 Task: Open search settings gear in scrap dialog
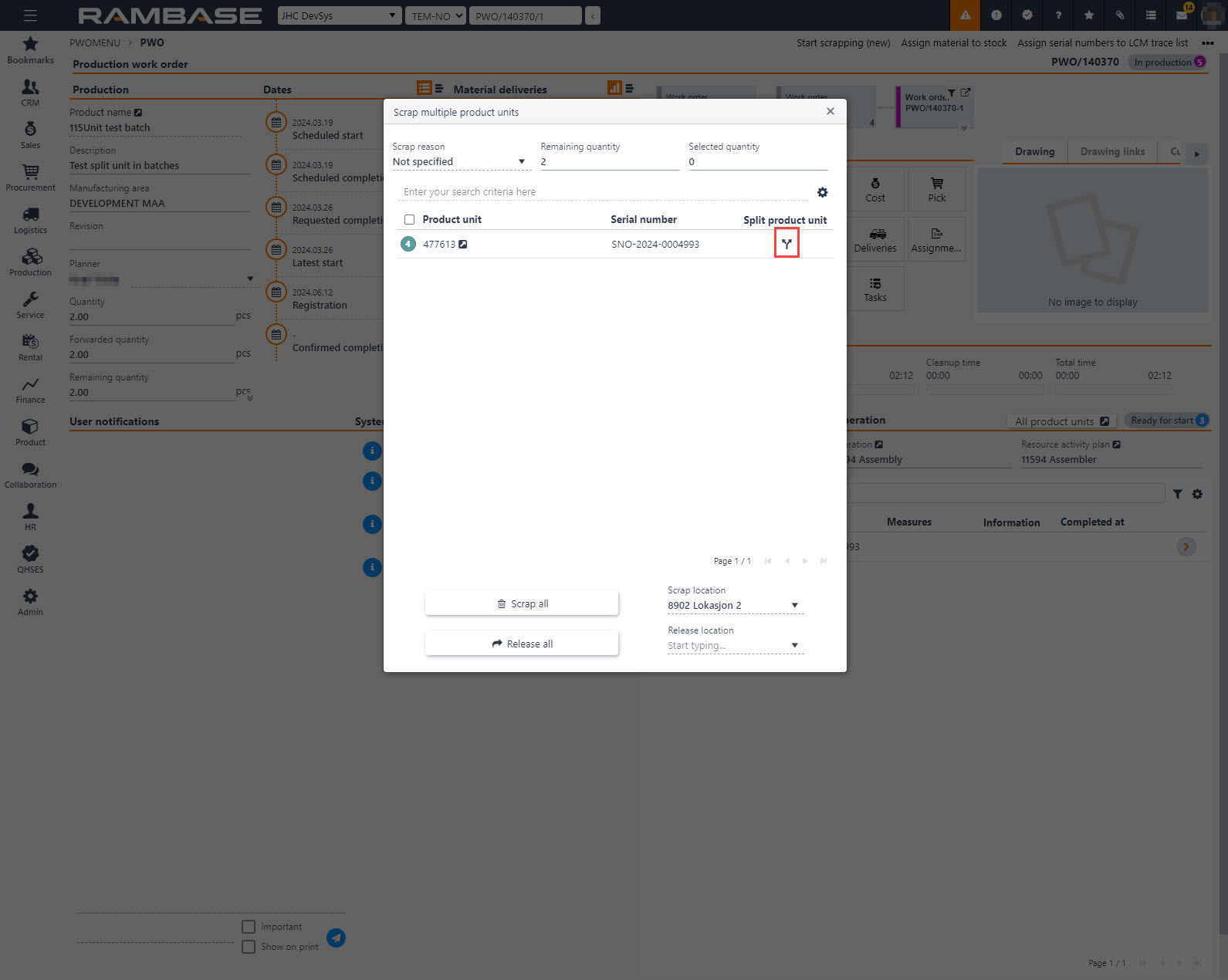(x=822, y=192)
